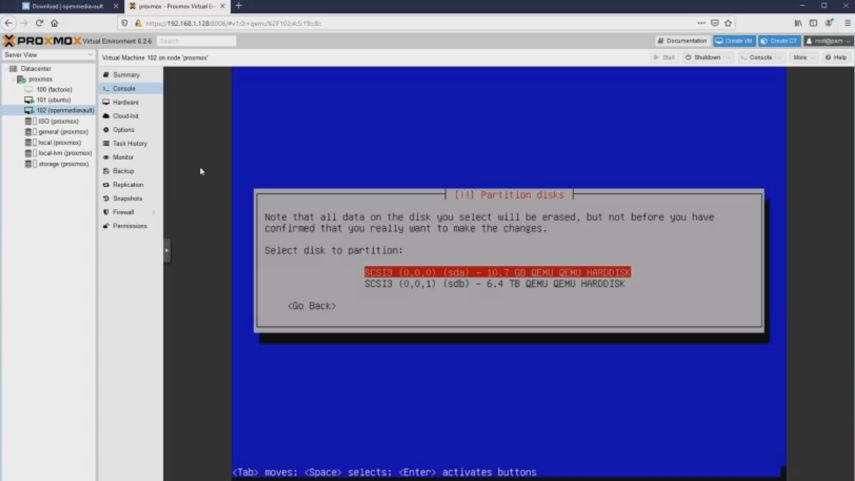855x481 pixels.
Task: Expand the Shutdown options arrow
Action: tap(728, 57)
